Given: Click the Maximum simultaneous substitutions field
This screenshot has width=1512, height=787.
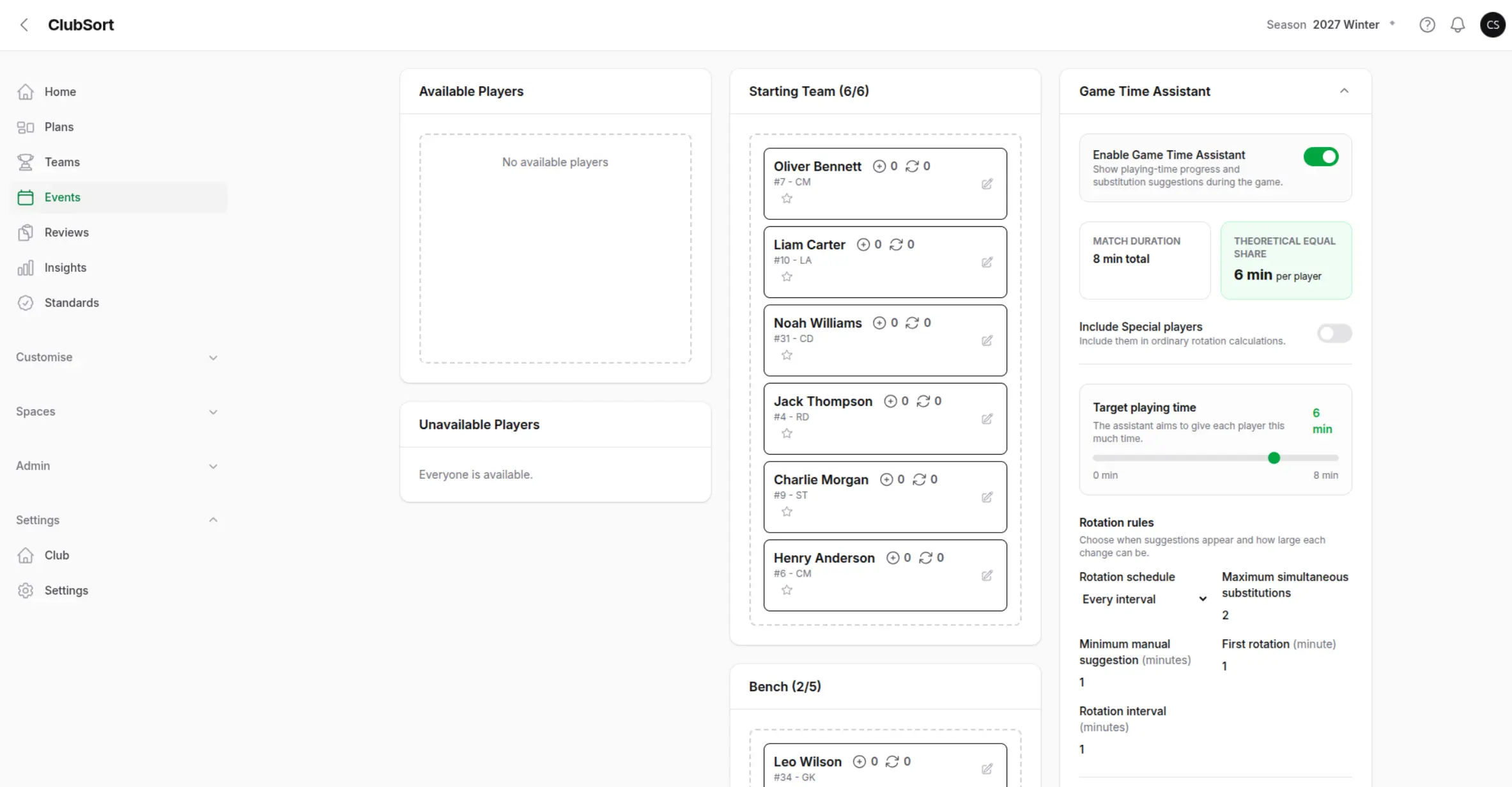Looking at the screenshot, I should click(1286, 615).
